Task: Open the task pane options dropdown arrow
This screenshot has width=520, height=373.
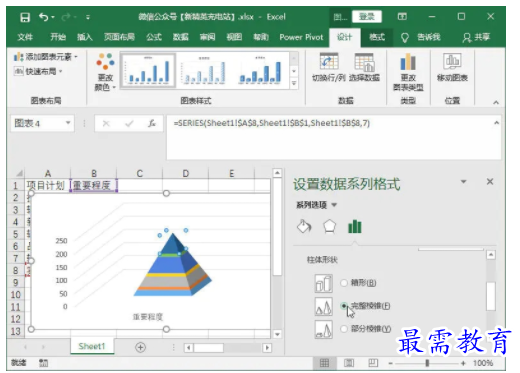Action: tap(463, 182)
